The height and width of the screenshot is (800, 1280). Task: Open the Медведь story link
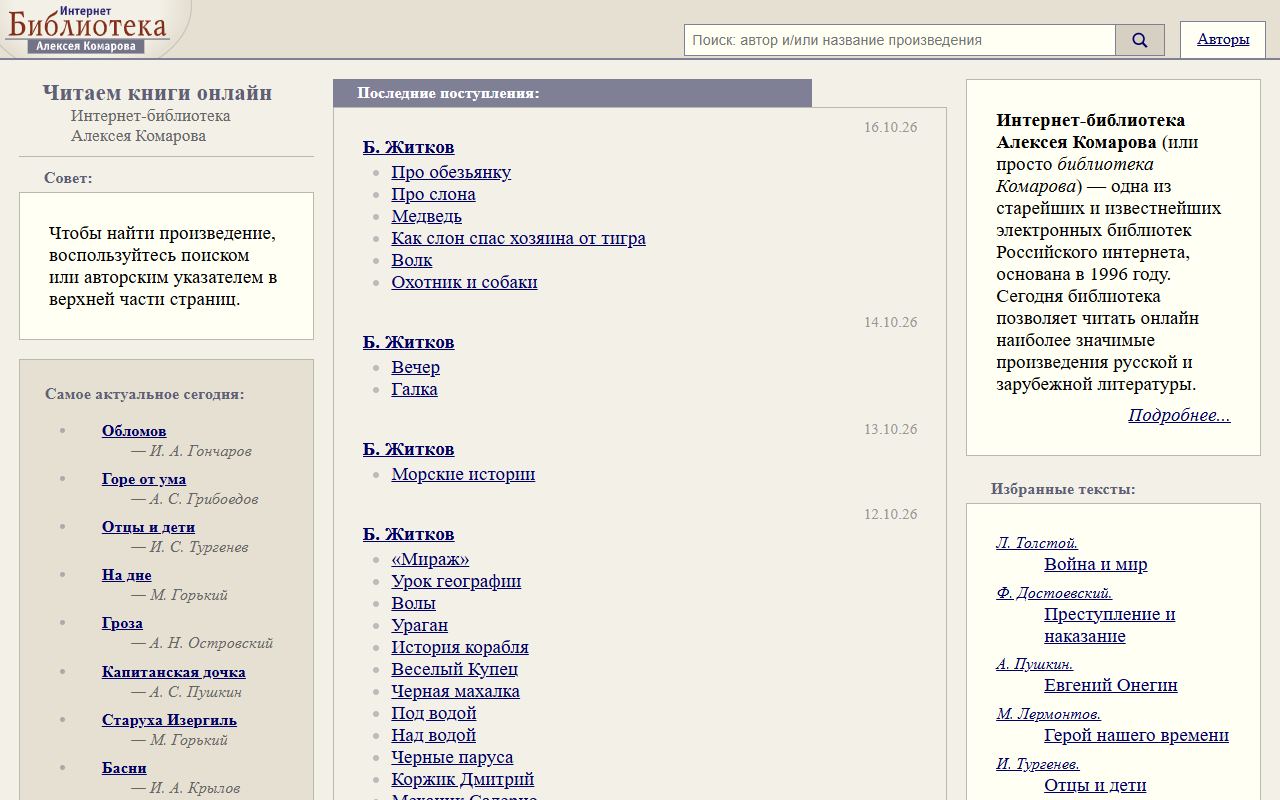(x=426, y=216)
